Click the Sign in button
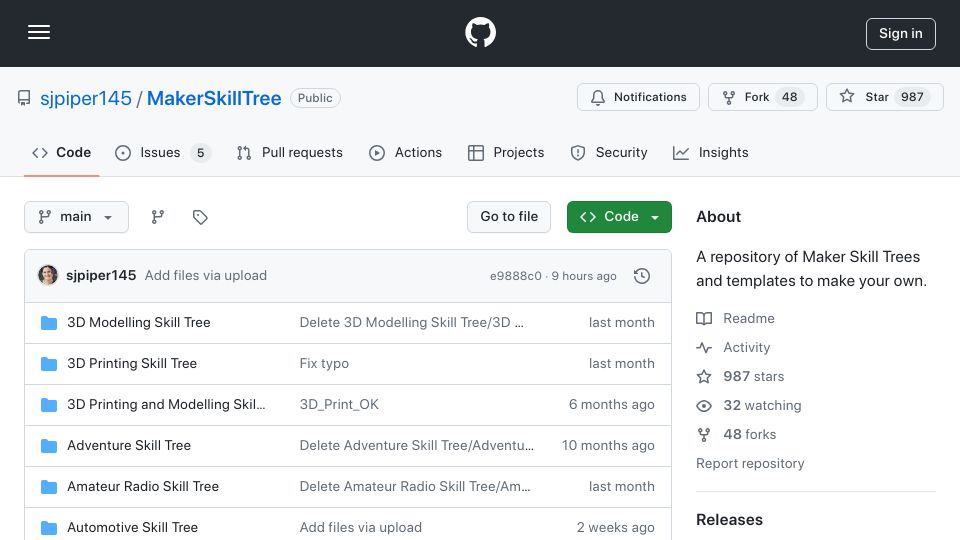960x540 pixels. pyautogui.click(x=901, y=34)
